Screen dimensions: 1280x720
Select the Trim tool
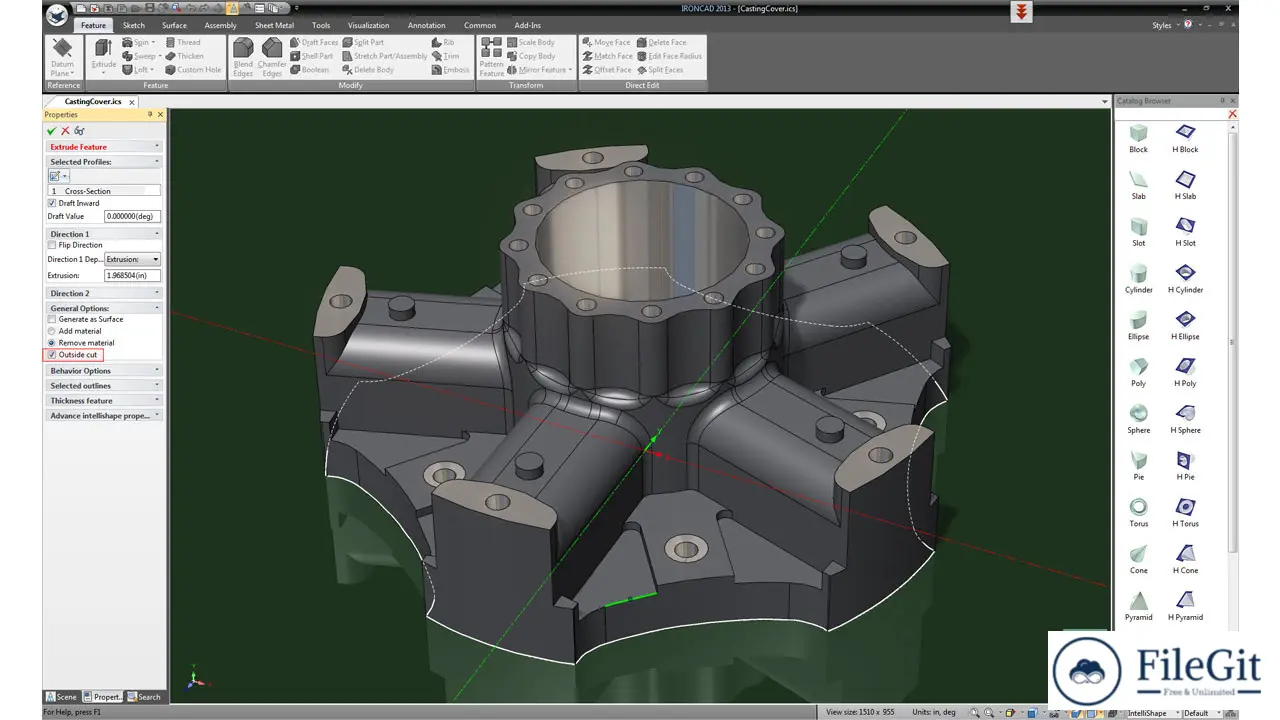(445, 56)
